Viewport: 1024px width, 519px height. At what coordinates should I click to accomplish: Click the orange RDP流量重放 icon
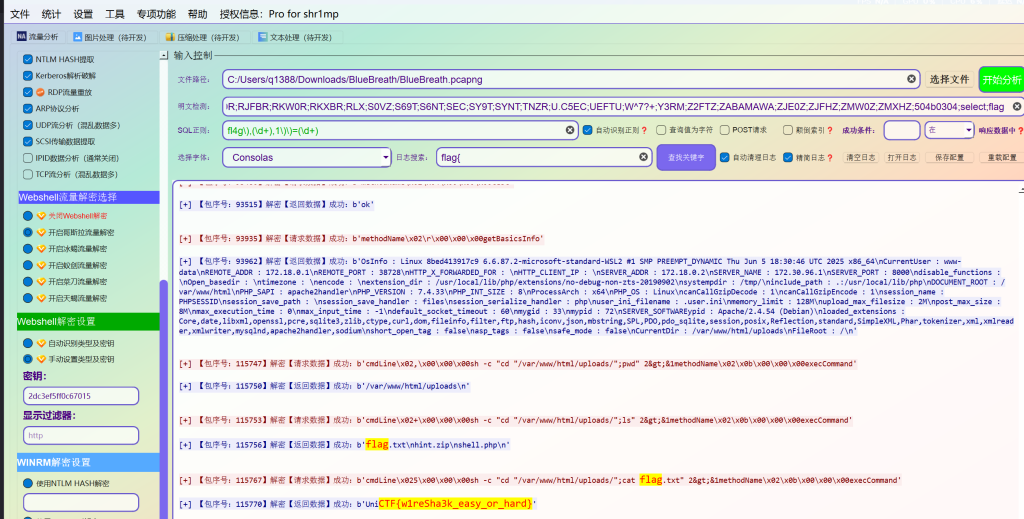tap(38, 92)
